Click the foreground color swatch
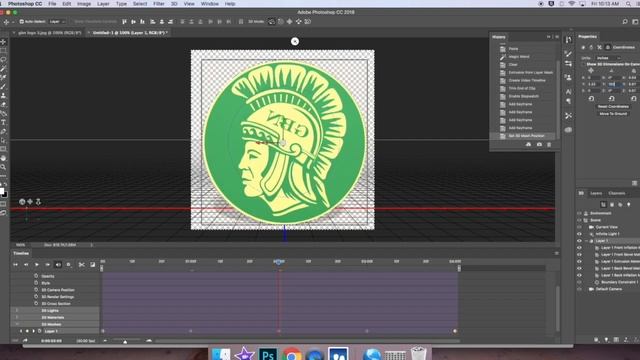The width and height of the screenshot is (640, 360). [2, 191]
